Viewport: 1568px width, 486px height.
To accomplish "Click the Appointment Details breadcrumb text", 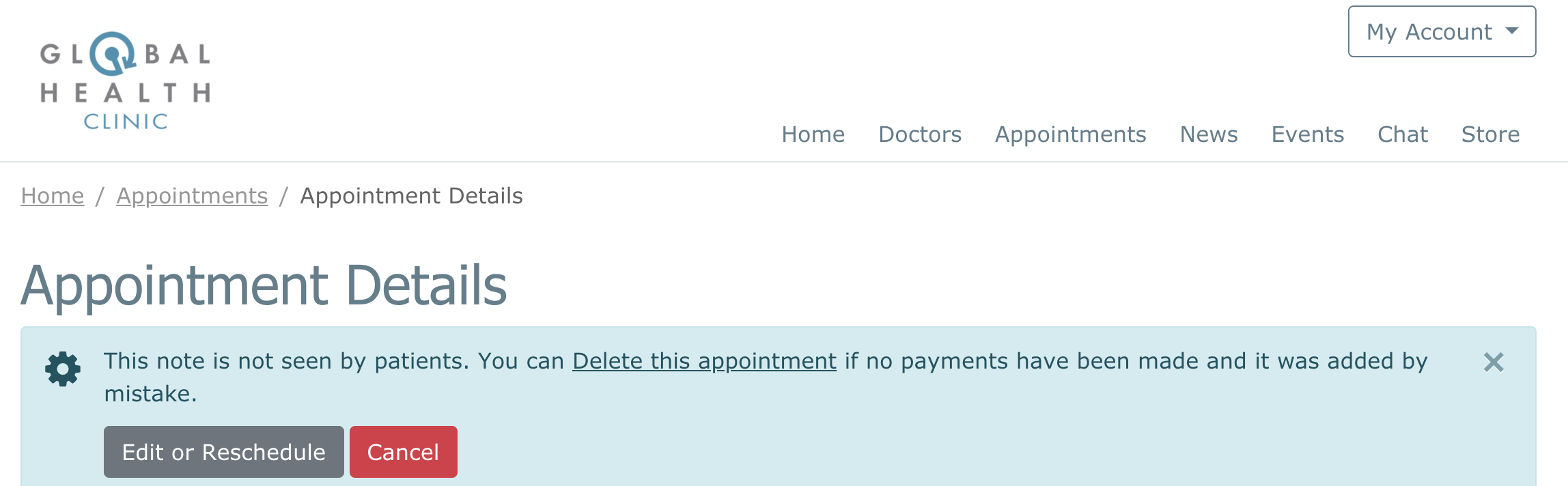I will [x=411, y=196].
